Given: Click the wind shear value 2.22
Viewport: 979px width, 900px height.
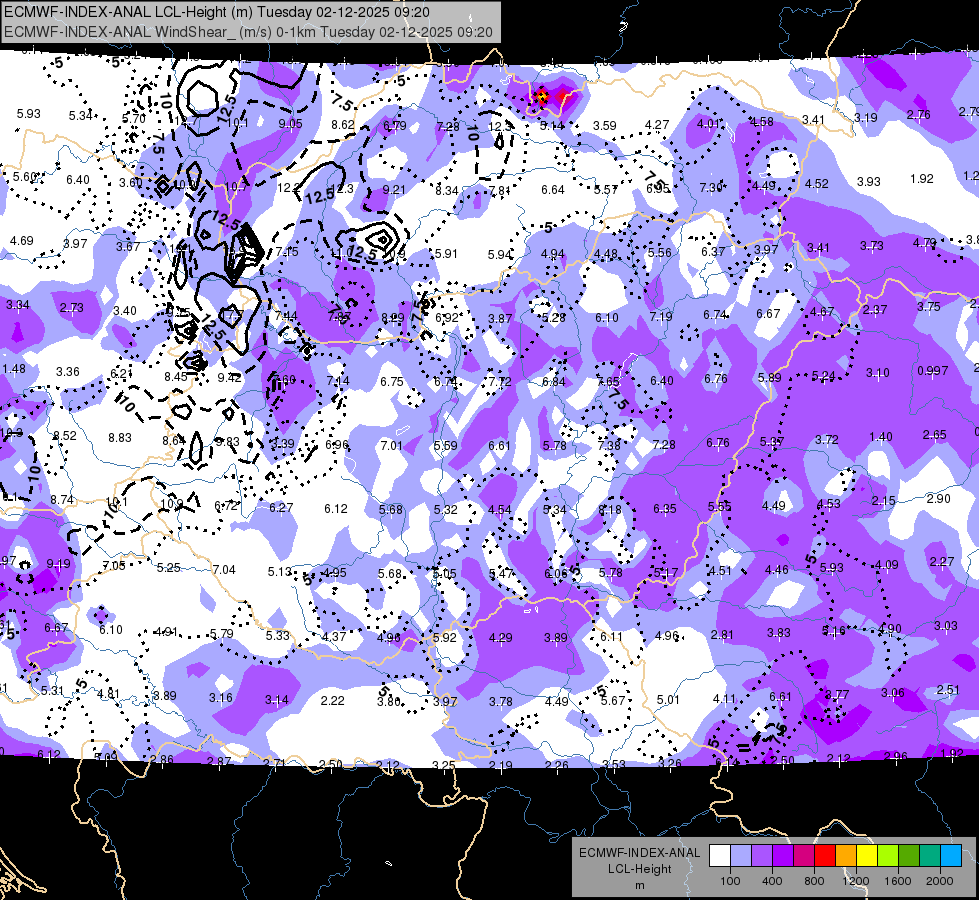Looking at the screenshot, I should 332,701.
